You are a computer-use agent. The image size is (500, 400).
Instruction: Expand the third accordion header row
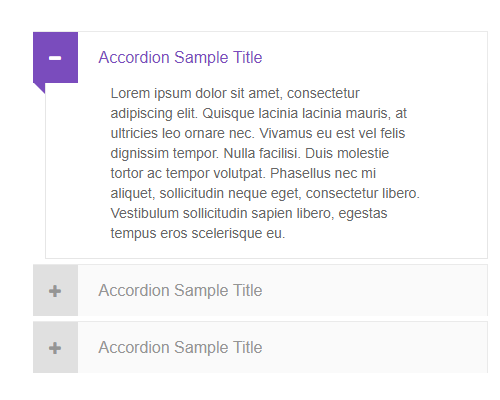(260, 347)
